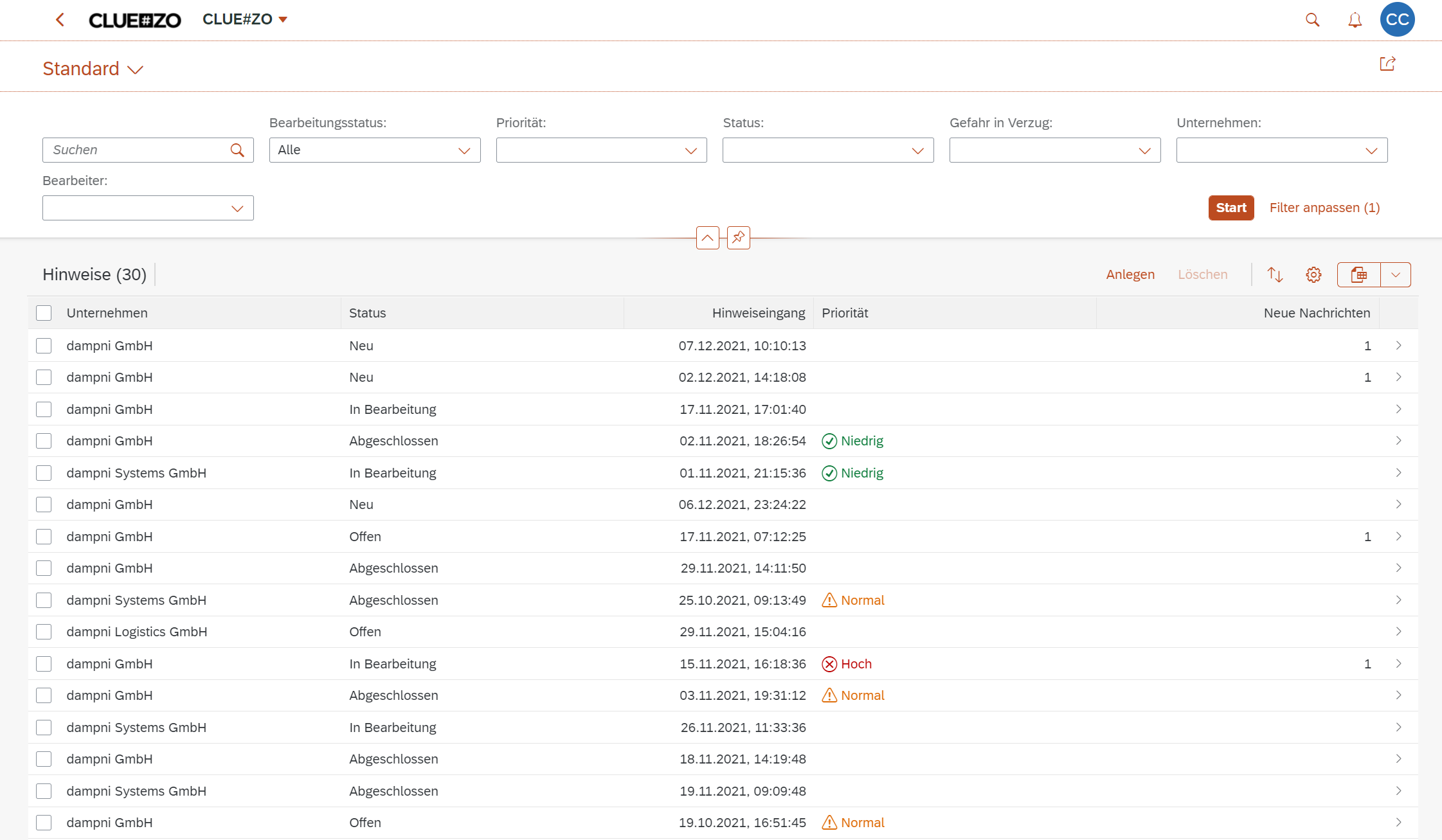Pin the filter bar with the pin icon

coord(738,237)
